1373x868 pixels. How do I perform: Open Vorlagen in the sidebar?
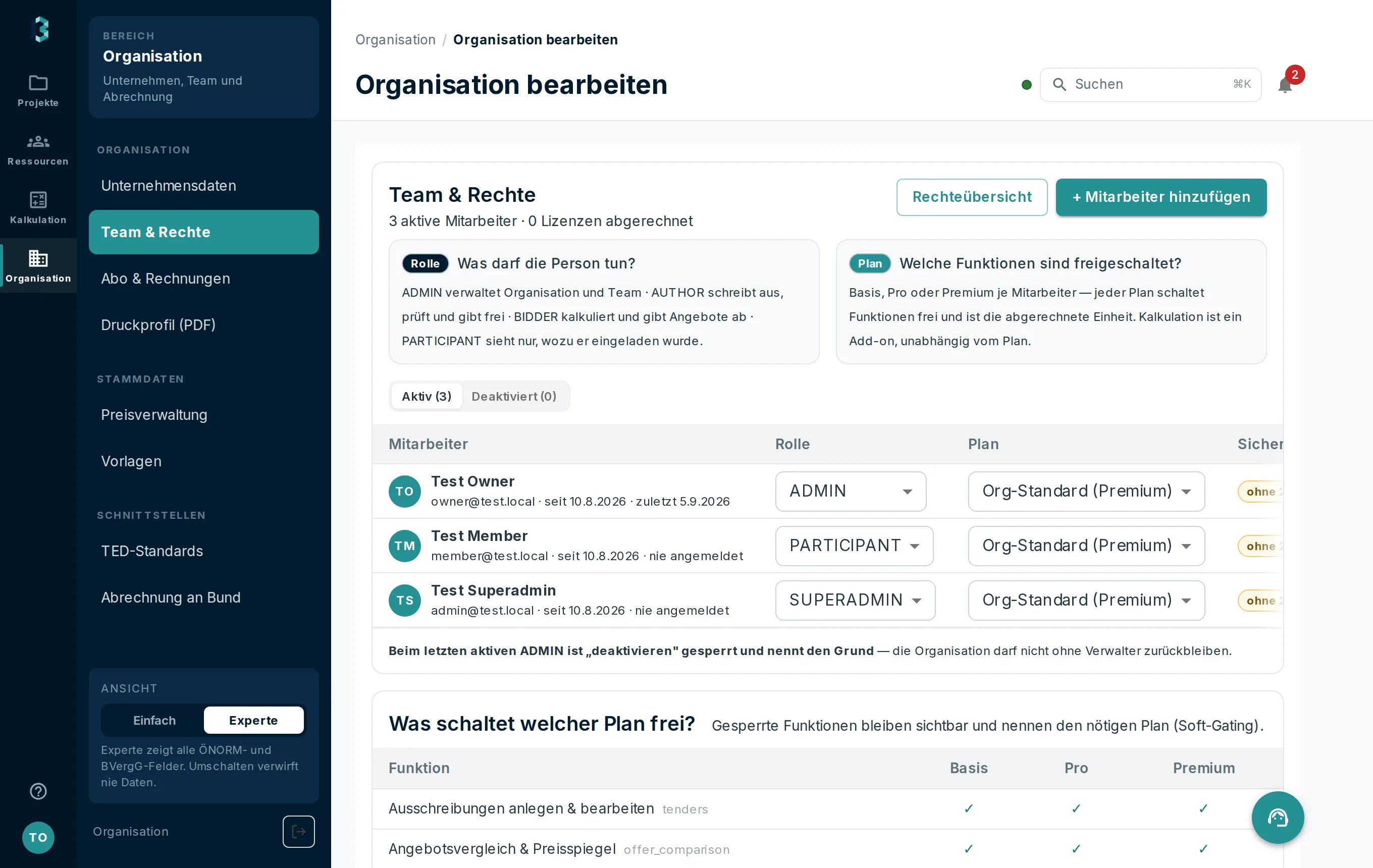point(203,461)
